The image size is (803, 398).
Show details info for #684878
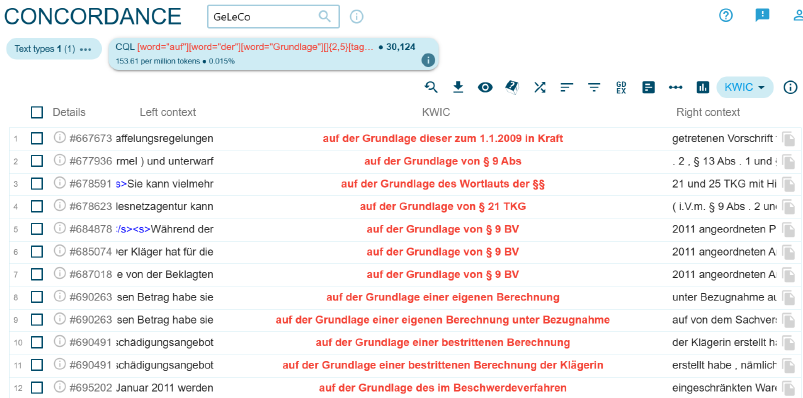(59, 228)
